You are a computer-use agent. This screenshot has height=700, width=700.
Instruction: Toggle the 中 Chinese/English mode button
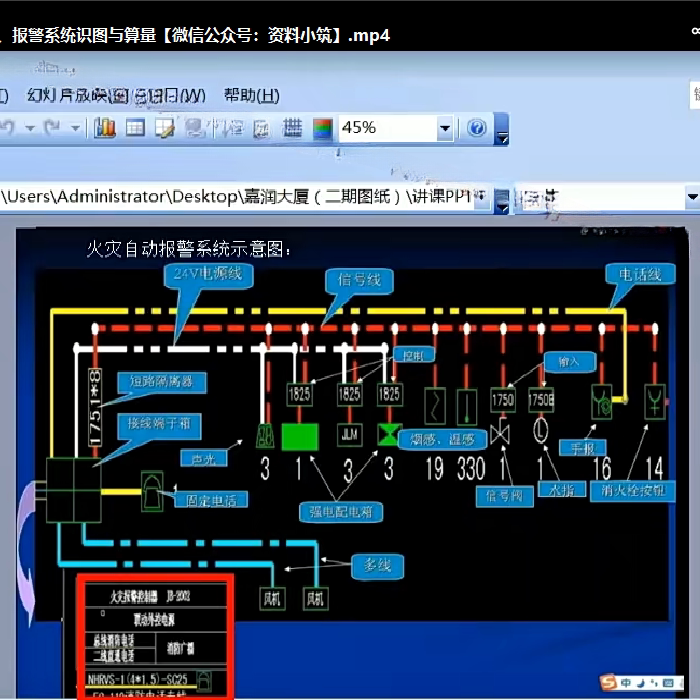[x=626, y=683]
